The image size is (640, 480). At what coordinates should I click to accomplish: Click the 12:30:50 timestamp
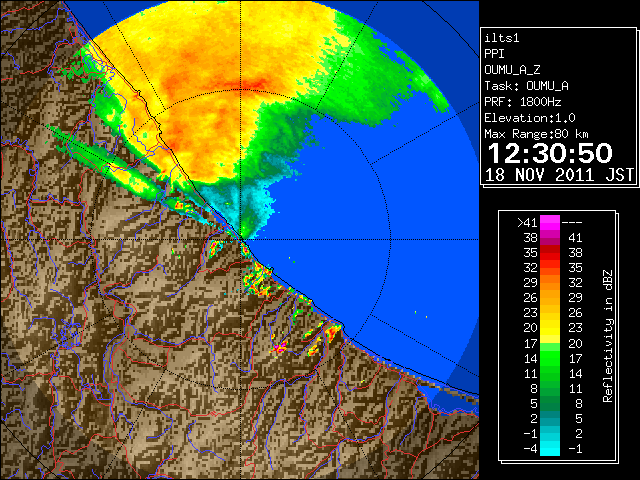point(550,153)
